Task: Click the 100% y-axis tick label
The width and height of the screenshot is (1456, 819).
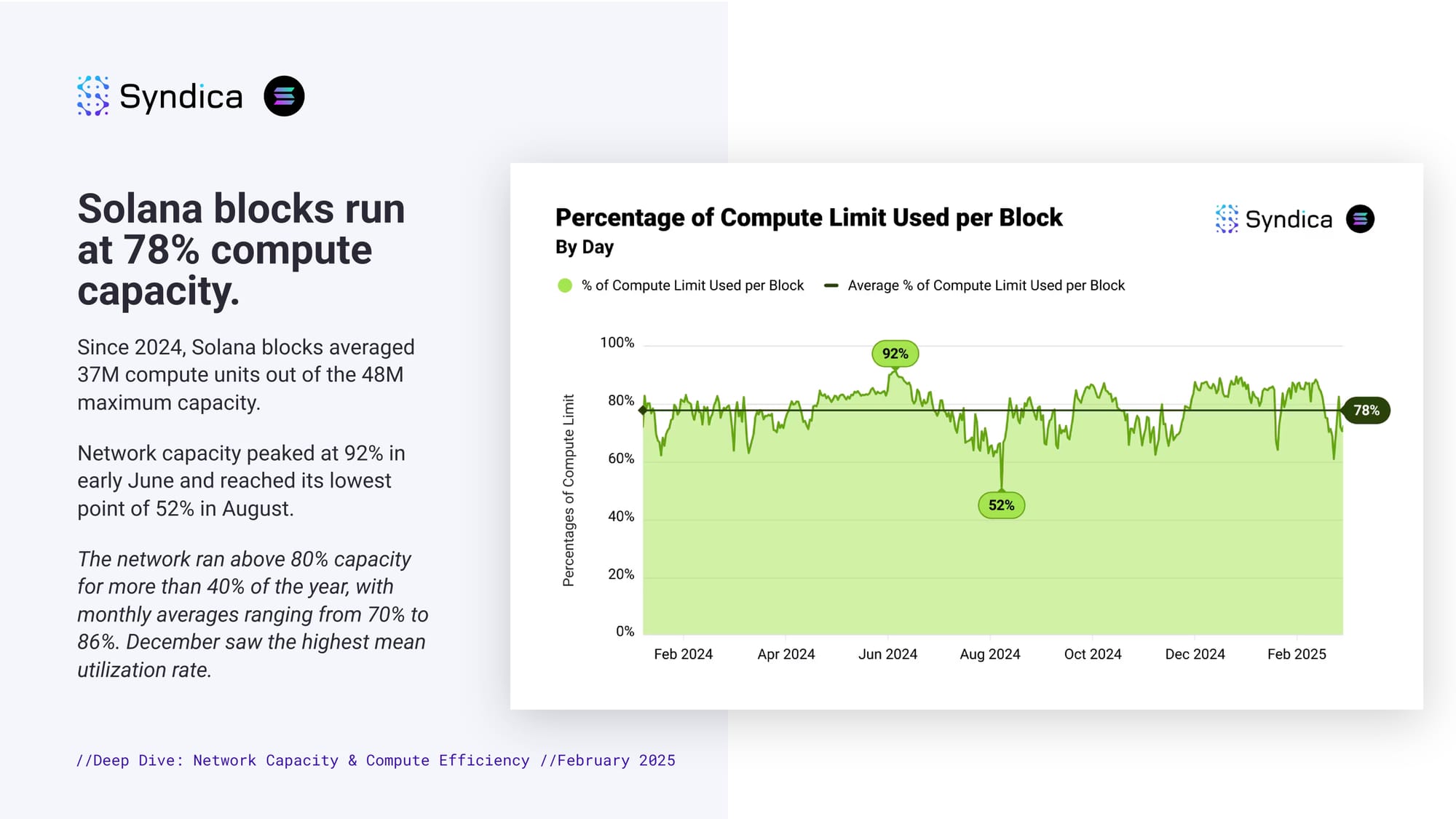Action: click(617, 343)
